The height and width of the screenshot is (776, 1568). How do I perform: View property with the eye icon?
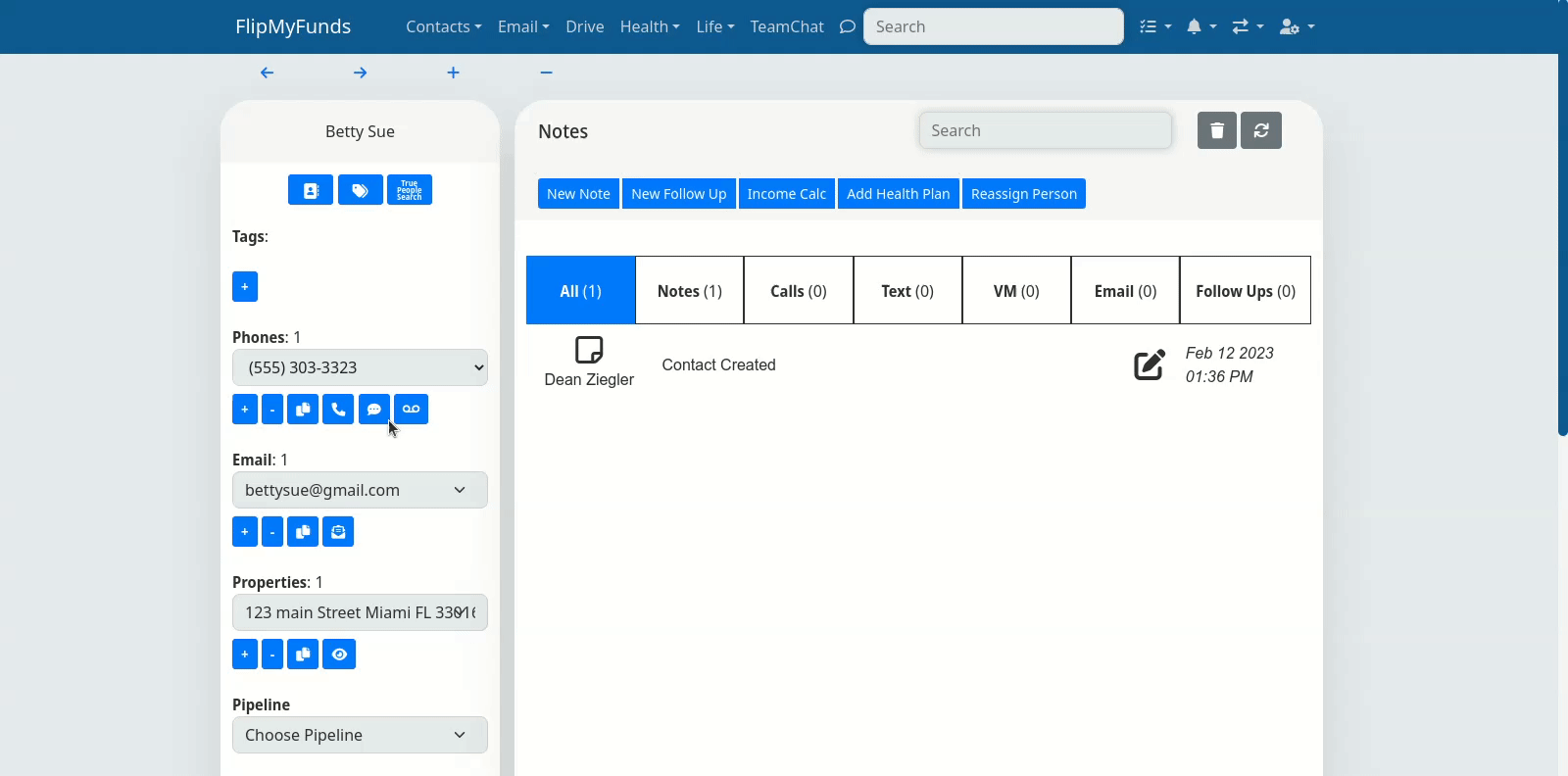pyautogui.click(x=339, y=655)
